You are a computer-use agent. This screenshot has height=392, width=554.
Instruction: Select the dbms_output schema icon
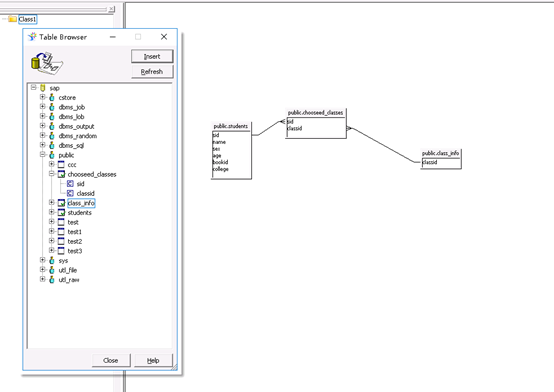[52, 126]
